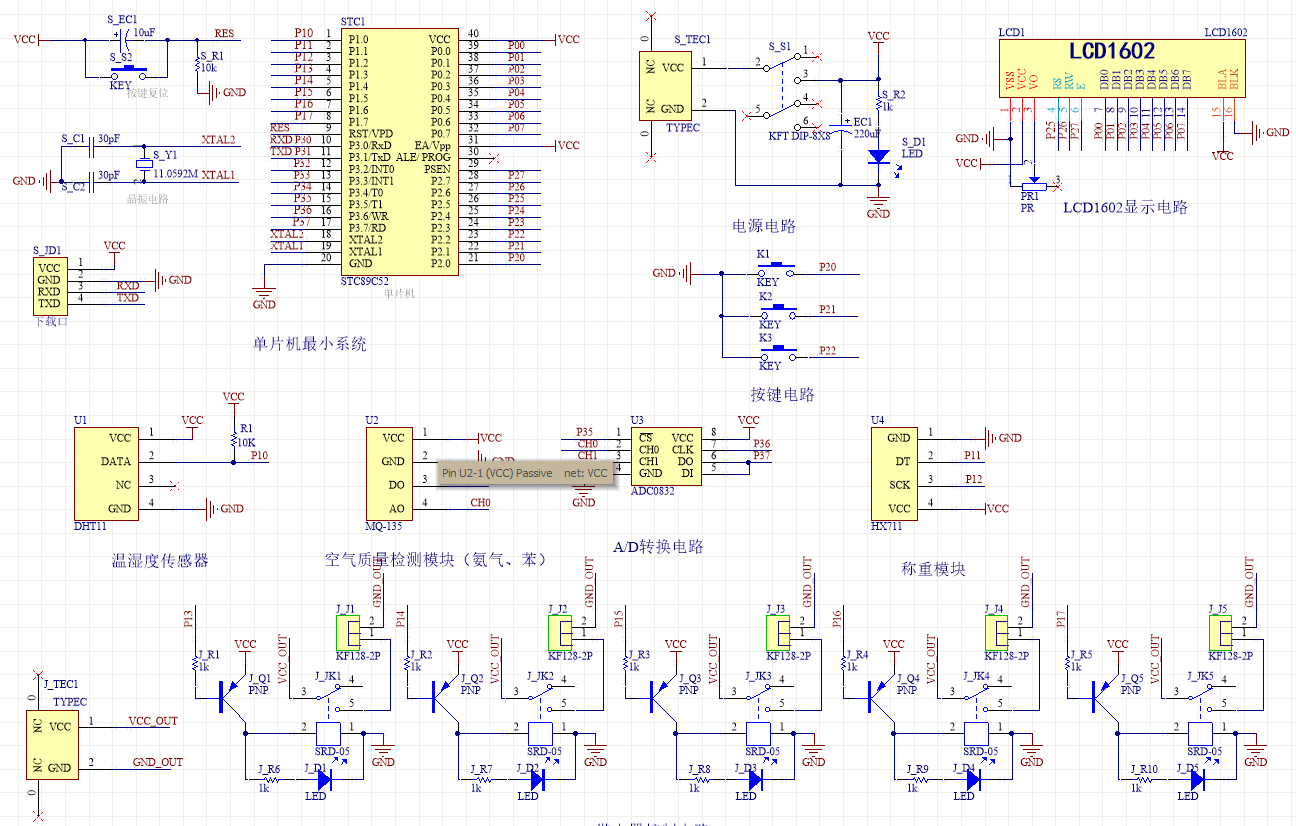Click the Pin U2-1 (VCC) Passive tooltip
The width and height of the screenshot is (1296, 826).
click(x=525, y=473)
